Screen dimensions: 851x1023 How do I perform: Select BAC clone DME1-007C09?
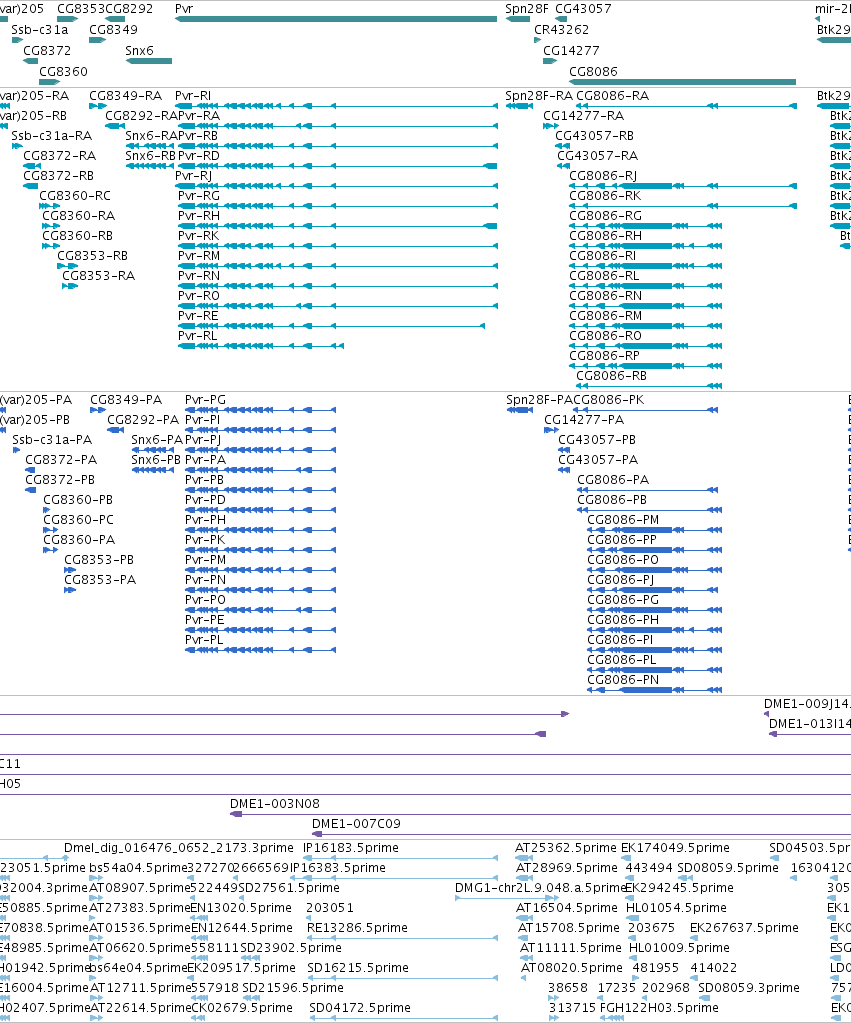click(x=356, y=824)
